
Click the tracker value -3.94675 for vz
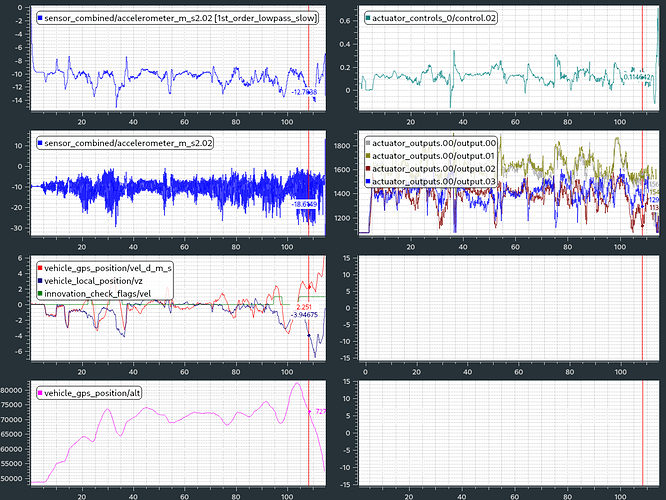click(x=304, y=315)
